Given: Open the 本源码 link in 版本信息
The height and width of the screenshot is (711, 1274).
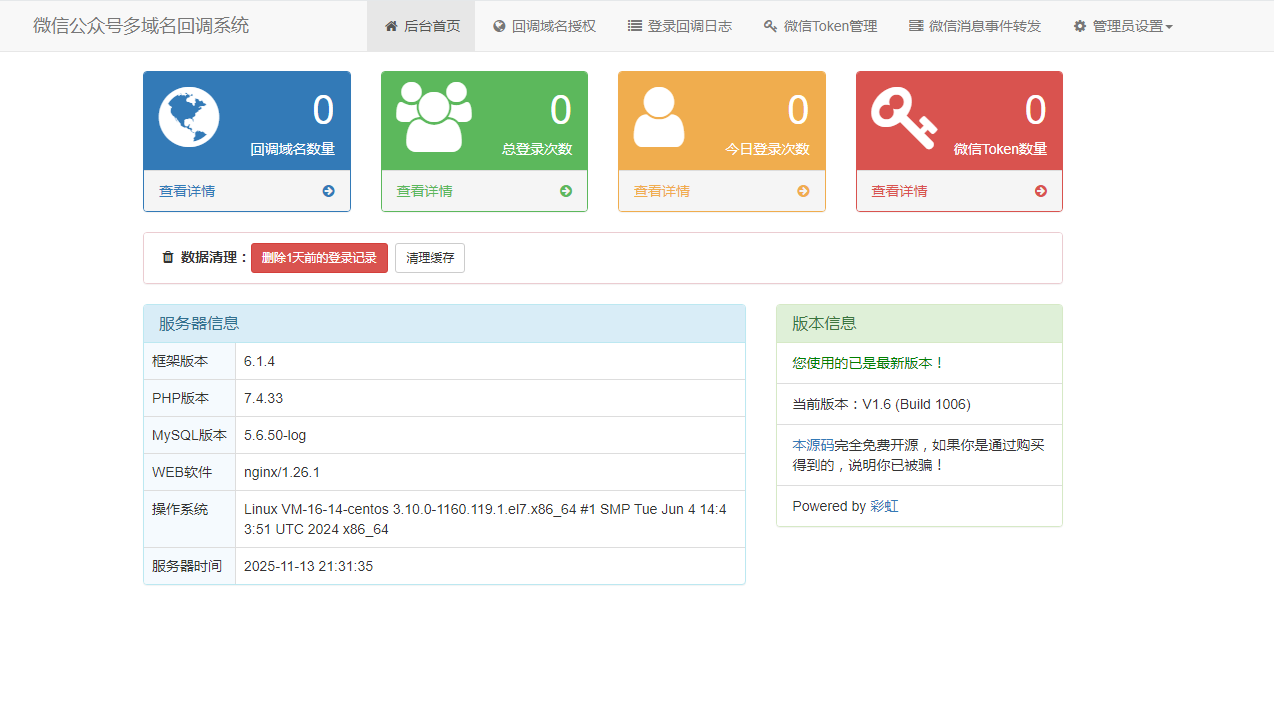Looking at the screenshot, I should (x=813, y=445).
